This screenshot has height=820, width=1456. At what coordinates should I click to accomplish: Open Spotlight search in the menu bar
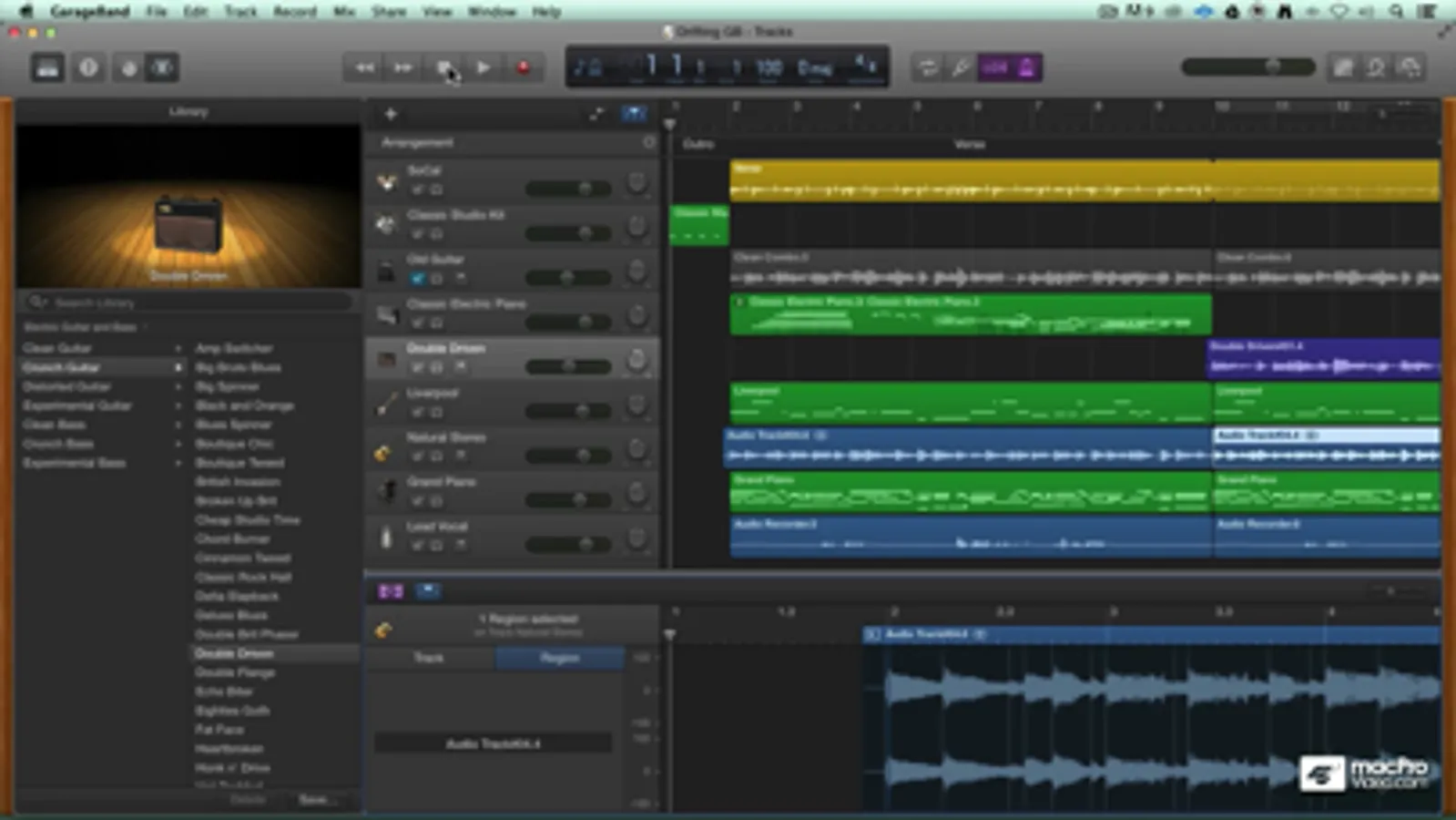coord(1396,11)
